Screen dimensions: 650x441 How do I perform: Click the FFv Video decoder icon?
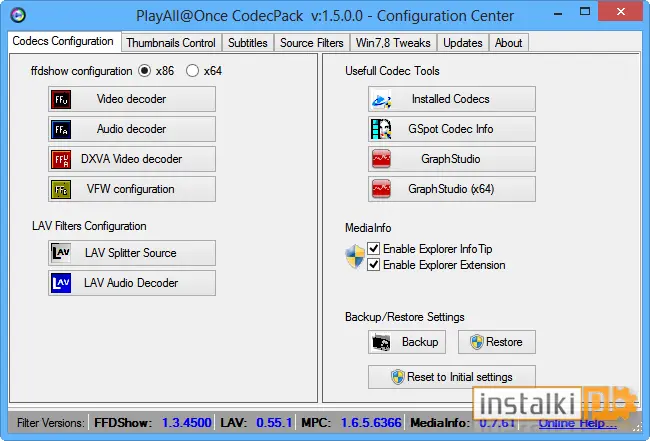pyautogui.click(x=61, y=99)
